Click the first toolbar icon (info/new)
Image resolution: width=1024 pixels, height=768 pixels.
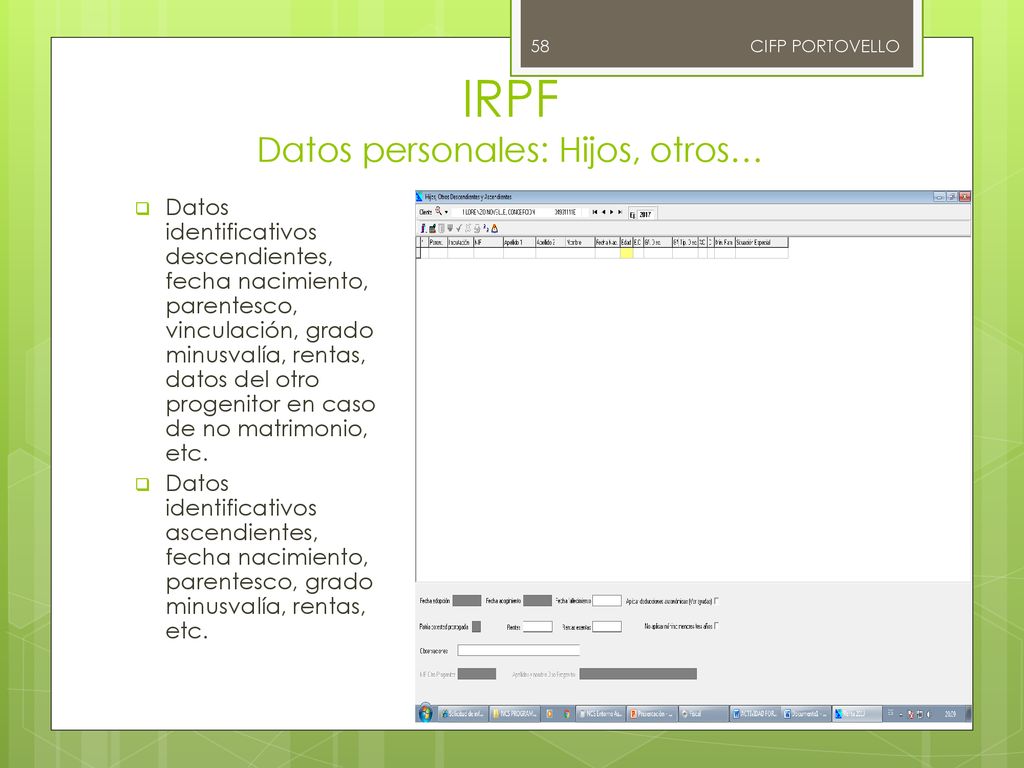pyautogui.click(x=423, y=229)
